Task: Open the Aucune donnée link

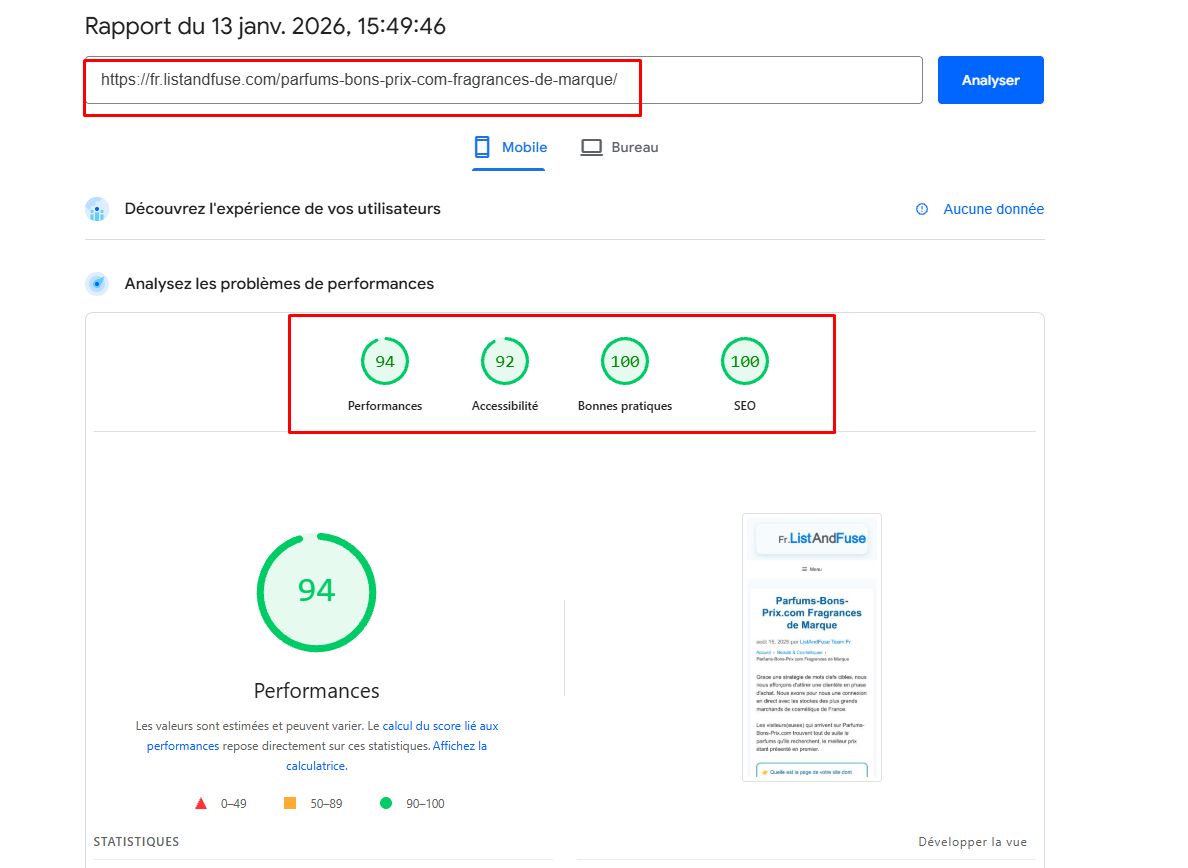Action: click(x=993, y=209)
